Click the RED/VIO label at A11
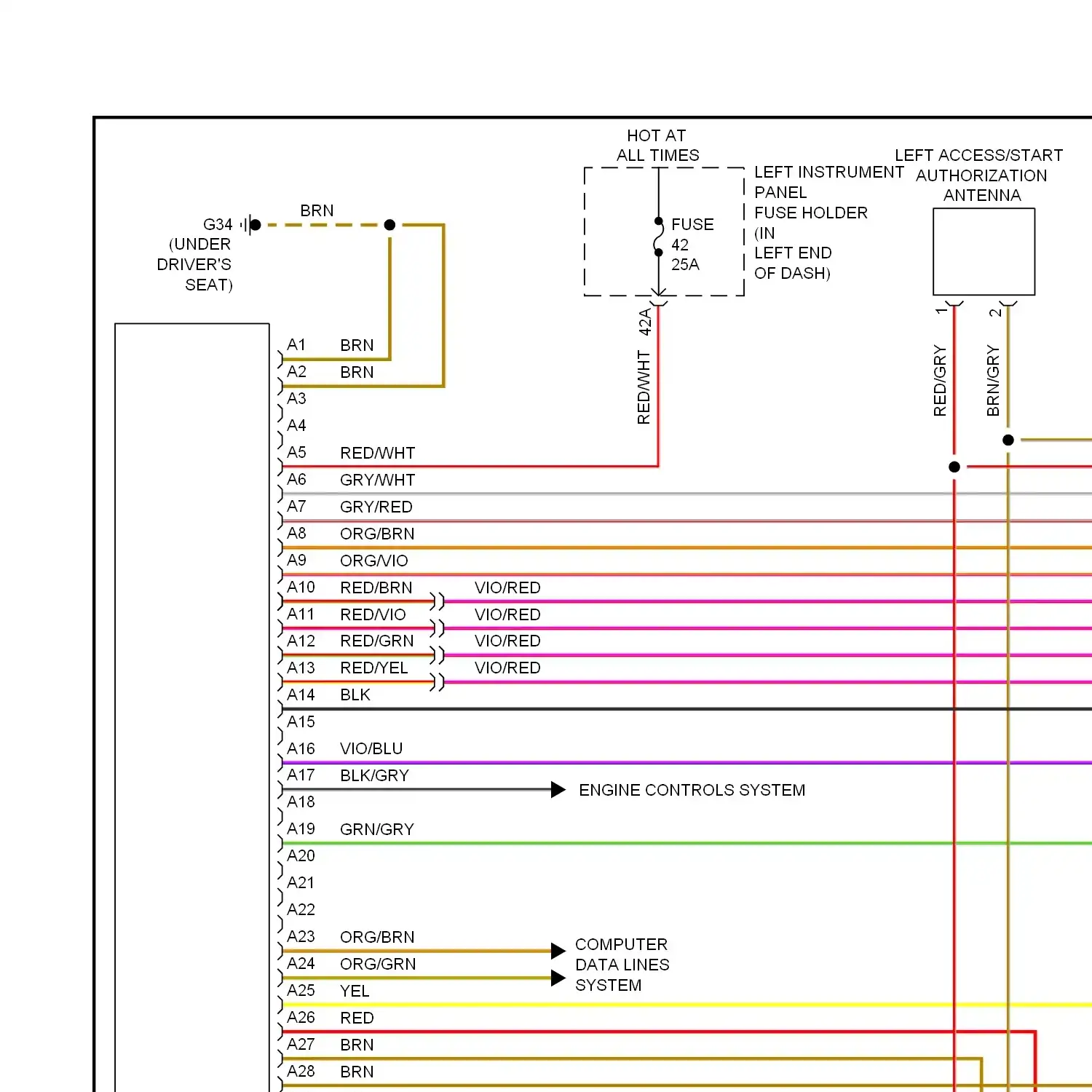 click(x=373, y=614)
